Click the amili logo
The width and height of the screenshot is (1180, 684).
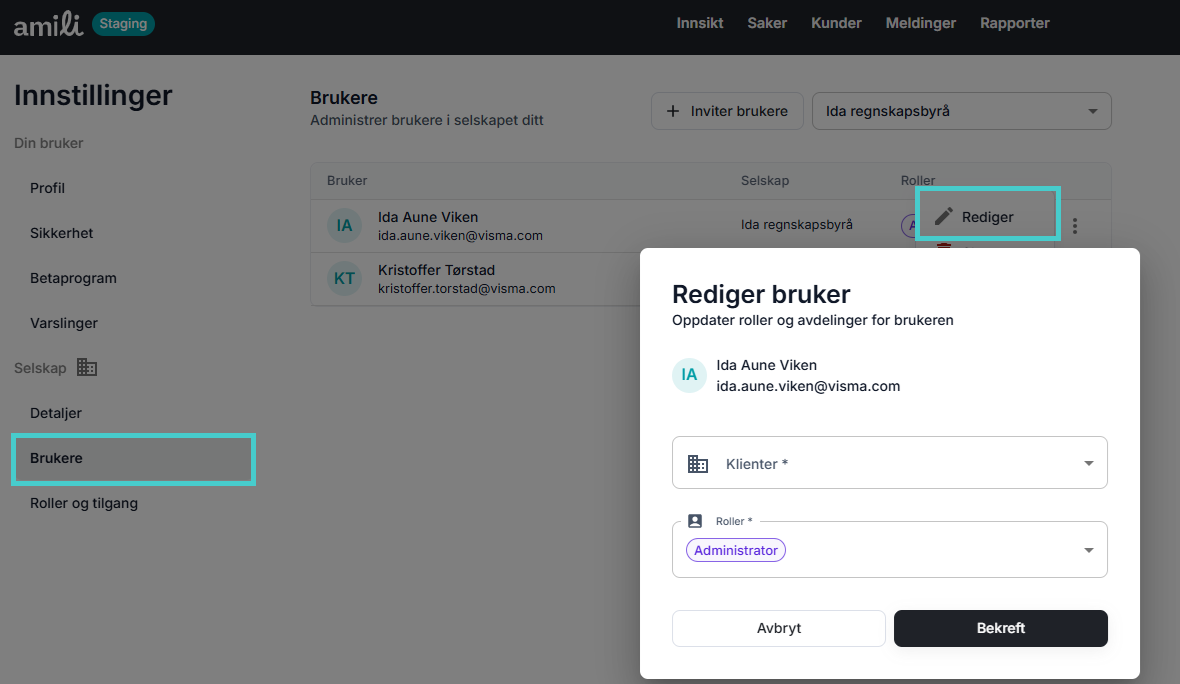(48, 24)
